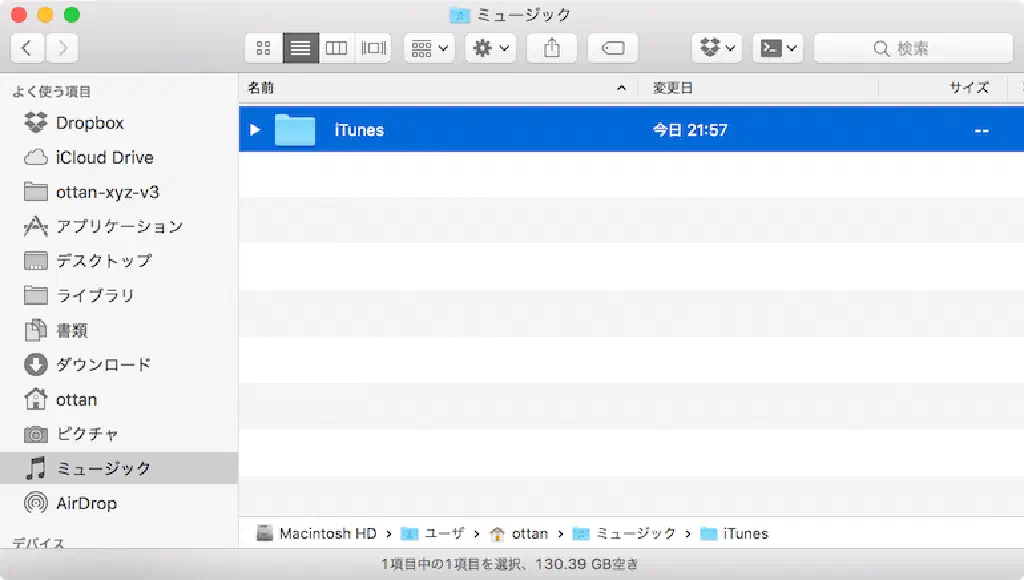Open AirDrop from the sidebar
Image resolution: width=1024 pixels, height=580 pixels.
(x=86, y=503)
